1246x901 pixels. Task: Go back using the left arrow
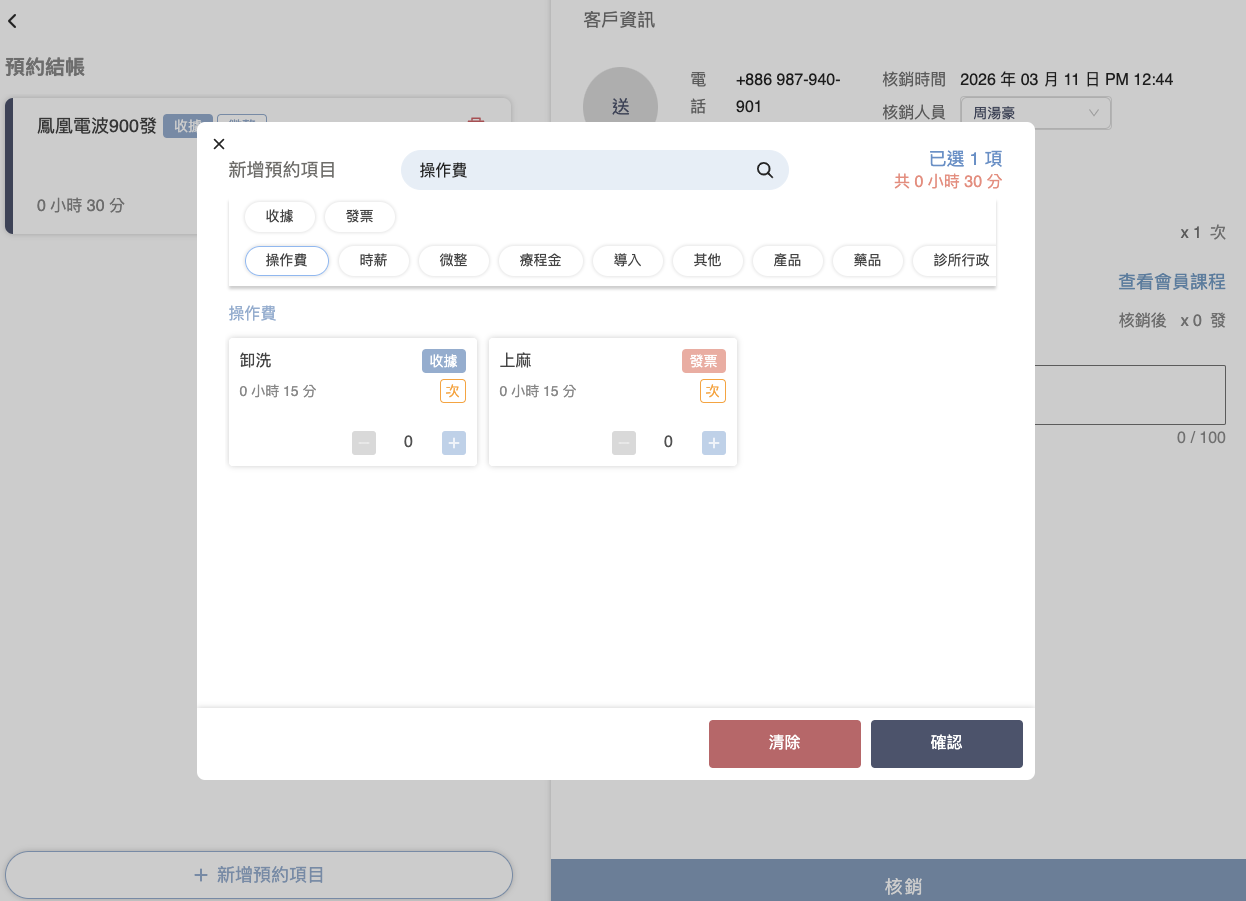click(x=13, y=21)
